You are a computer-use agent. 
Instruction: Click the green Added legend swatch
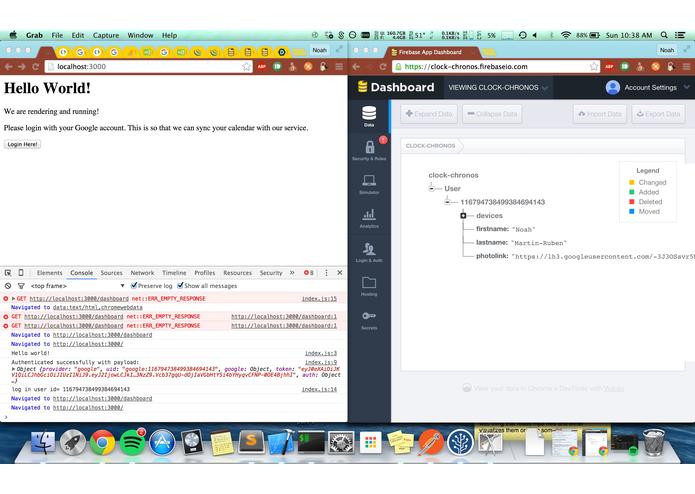(x=632, y=192)
